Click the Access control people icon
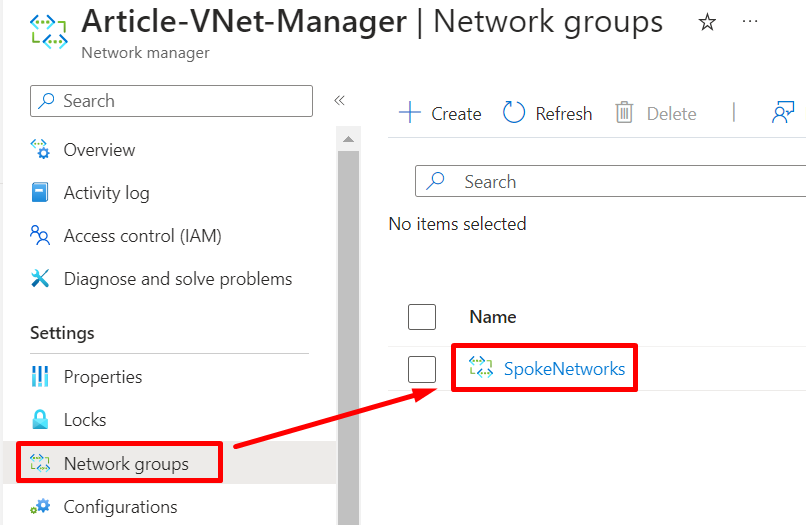 [x=40, y=235]
